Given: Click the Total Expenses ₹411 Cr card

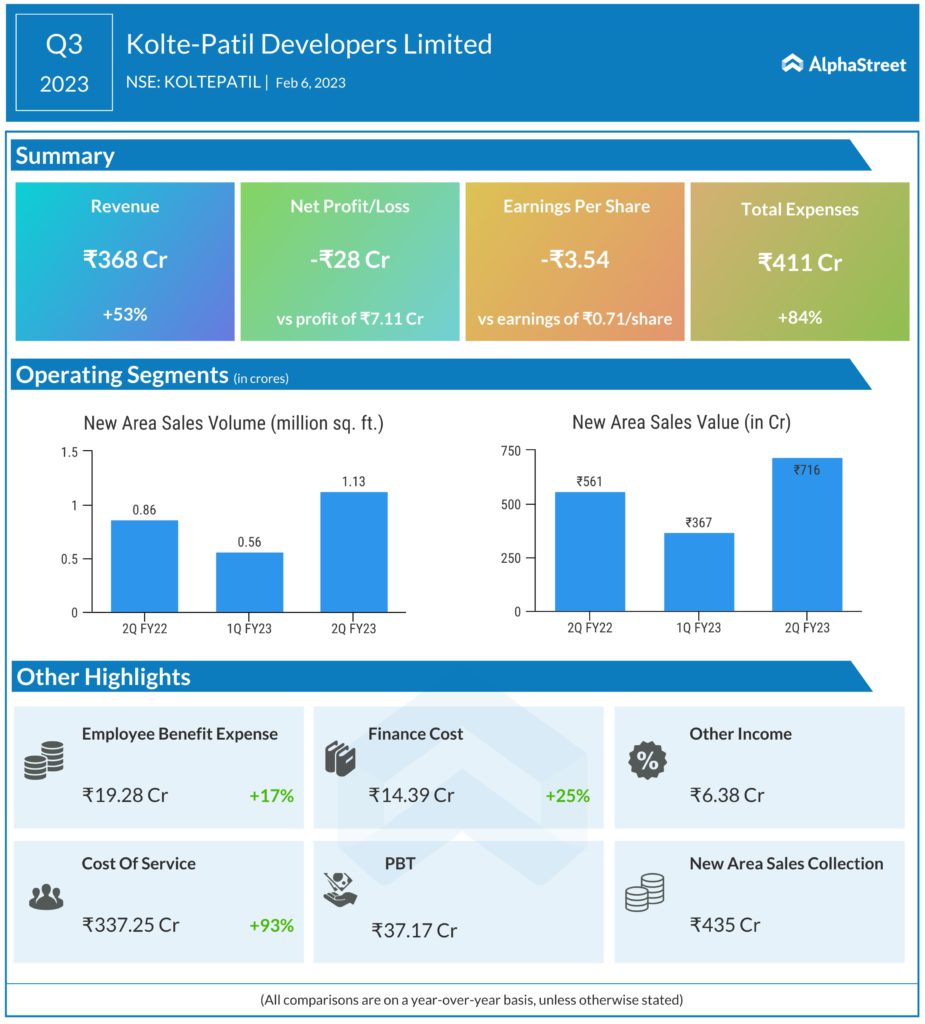Looking at the screenshot, I should pyautogui.click(x=800, y=261).
